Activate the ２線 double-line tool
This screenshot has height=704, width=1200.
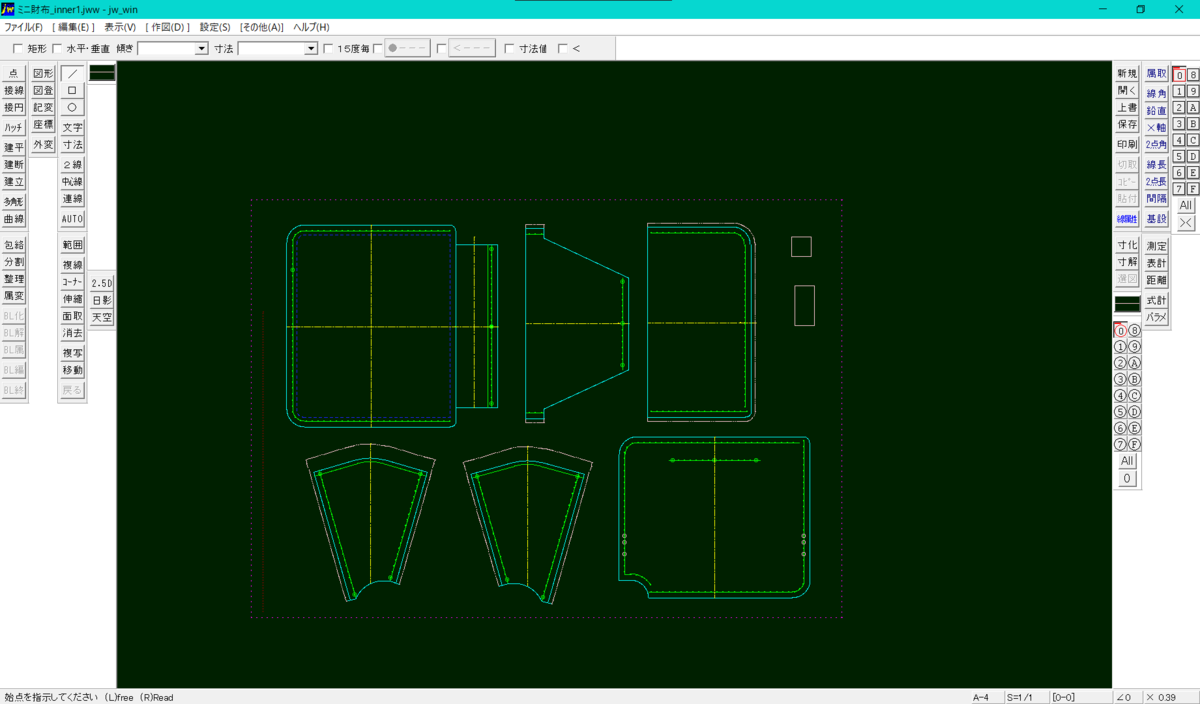72,165
